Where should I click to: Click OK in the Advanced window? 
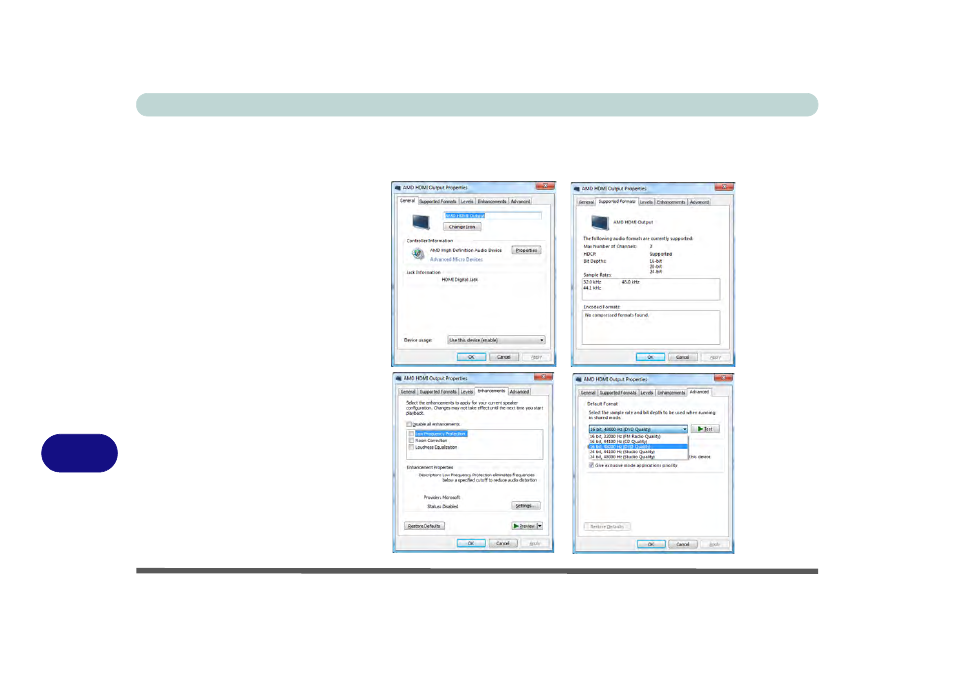651,545
